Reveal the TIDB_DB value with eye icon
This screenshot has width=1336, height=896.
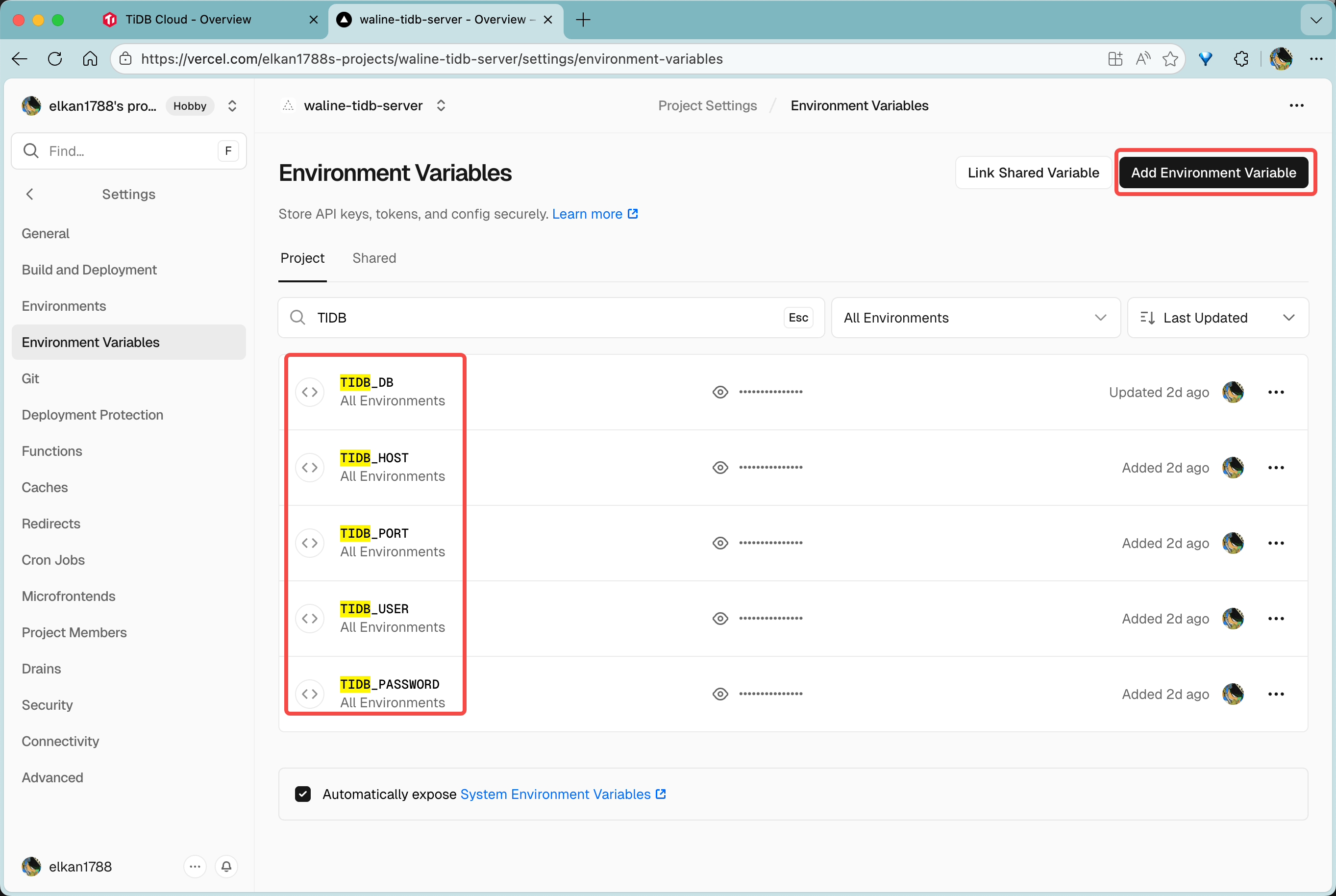[x=719, y=392]
